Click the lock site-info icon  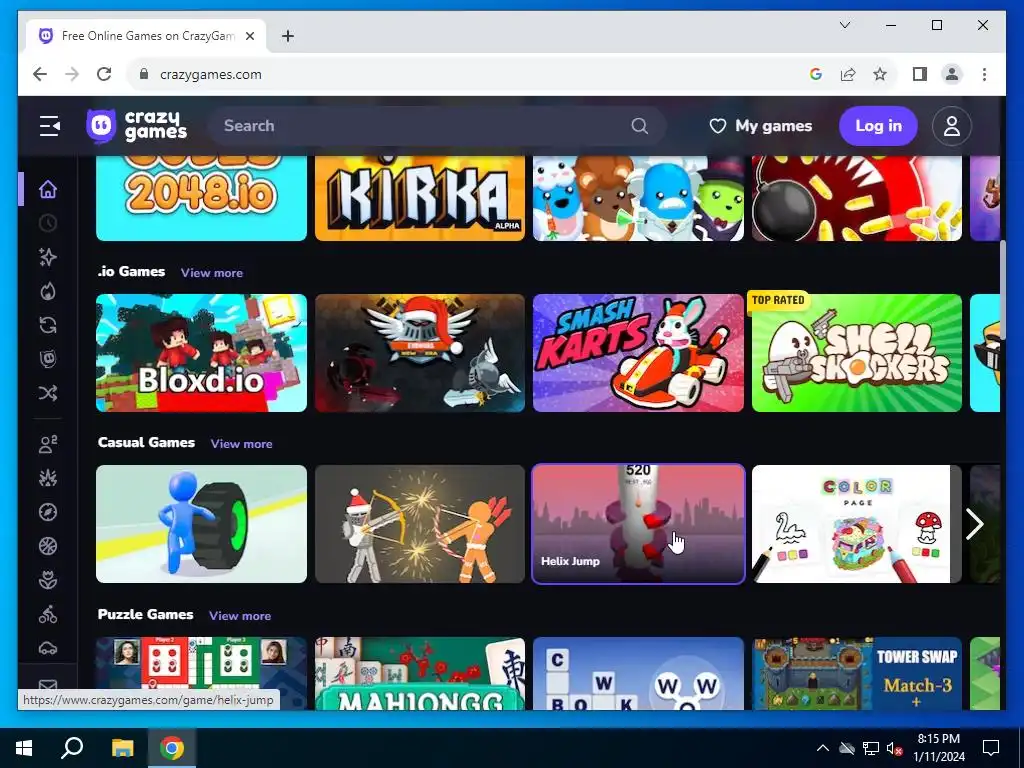(x=144, y=74)
